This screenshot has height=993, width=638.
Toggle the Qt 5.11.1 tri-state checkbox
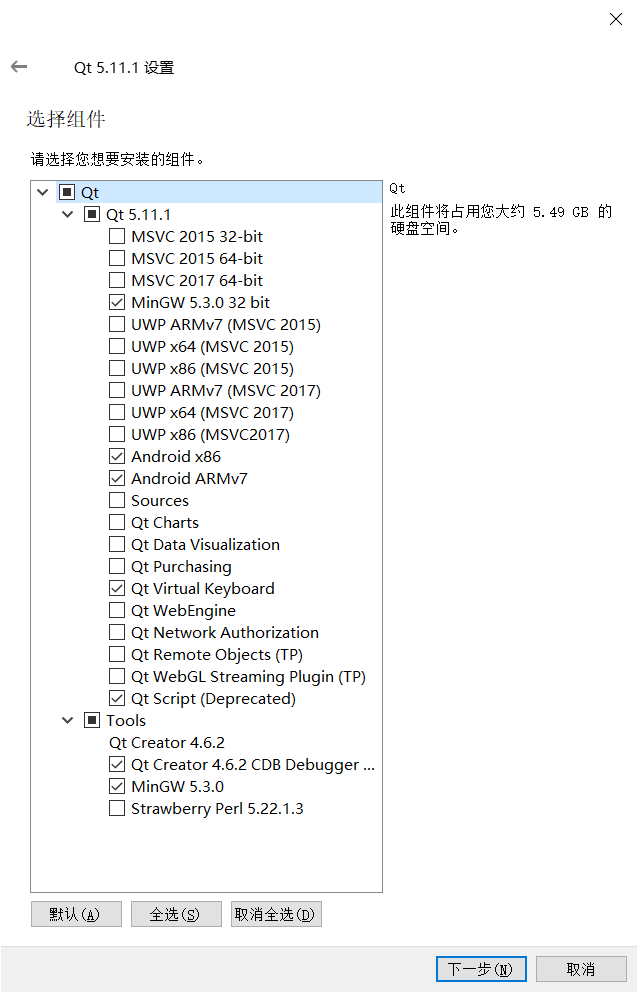(x=92, y=215)
